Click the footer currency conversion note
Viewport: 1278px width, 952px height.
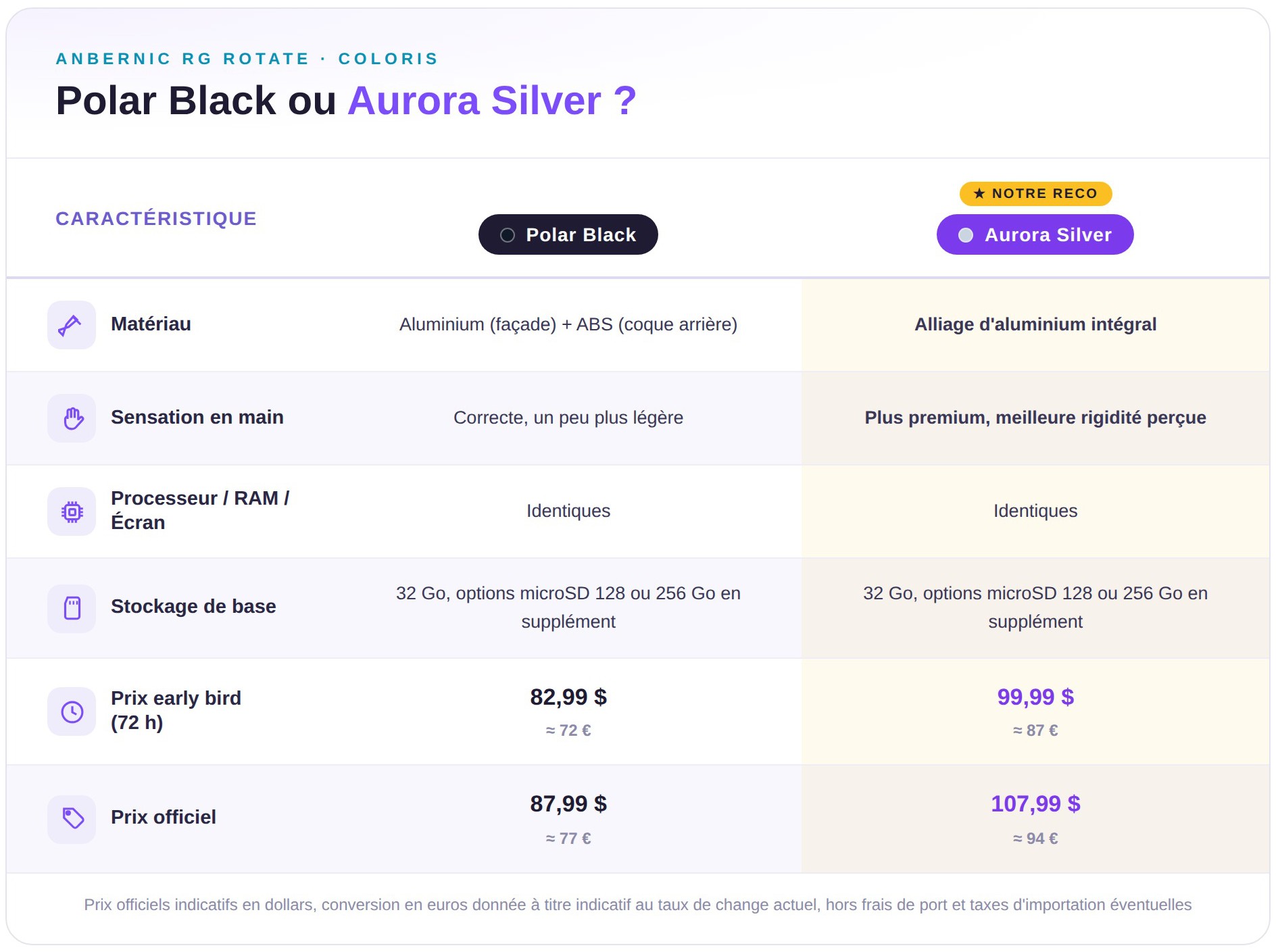point(638,905)
